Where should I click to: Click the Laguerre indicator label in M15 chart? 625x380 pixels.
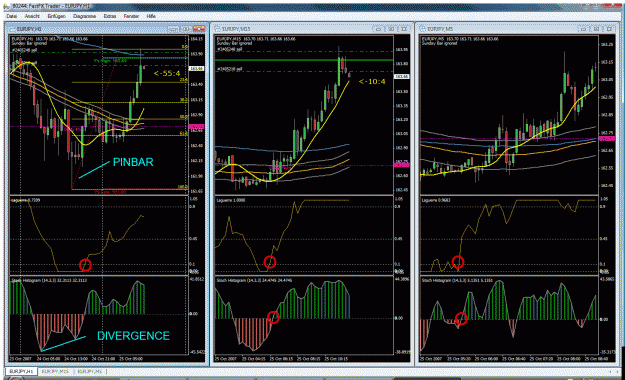[x=230, y=200]
